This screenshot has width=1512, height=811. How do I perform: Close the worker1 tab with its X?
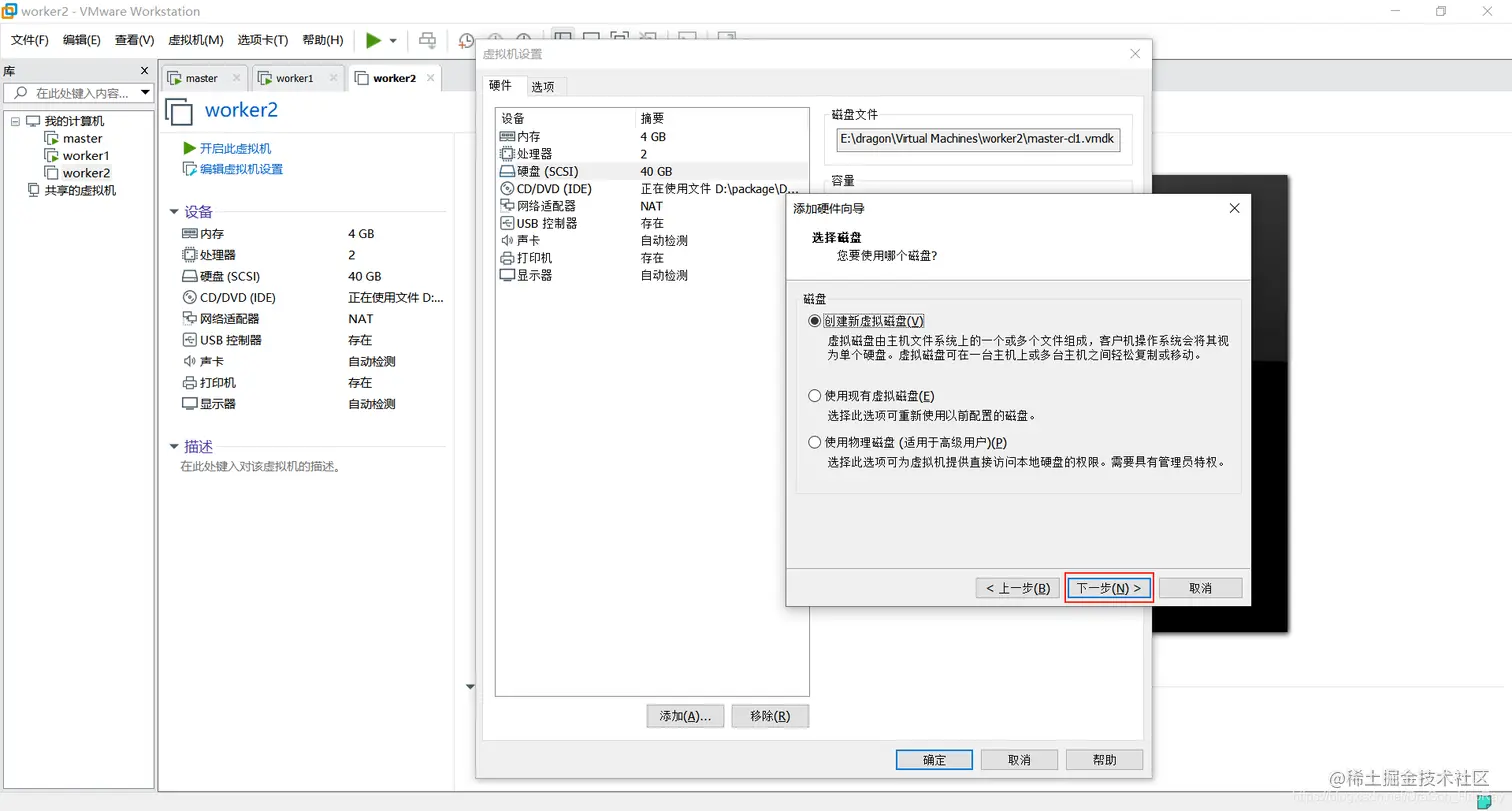[334, 77]
